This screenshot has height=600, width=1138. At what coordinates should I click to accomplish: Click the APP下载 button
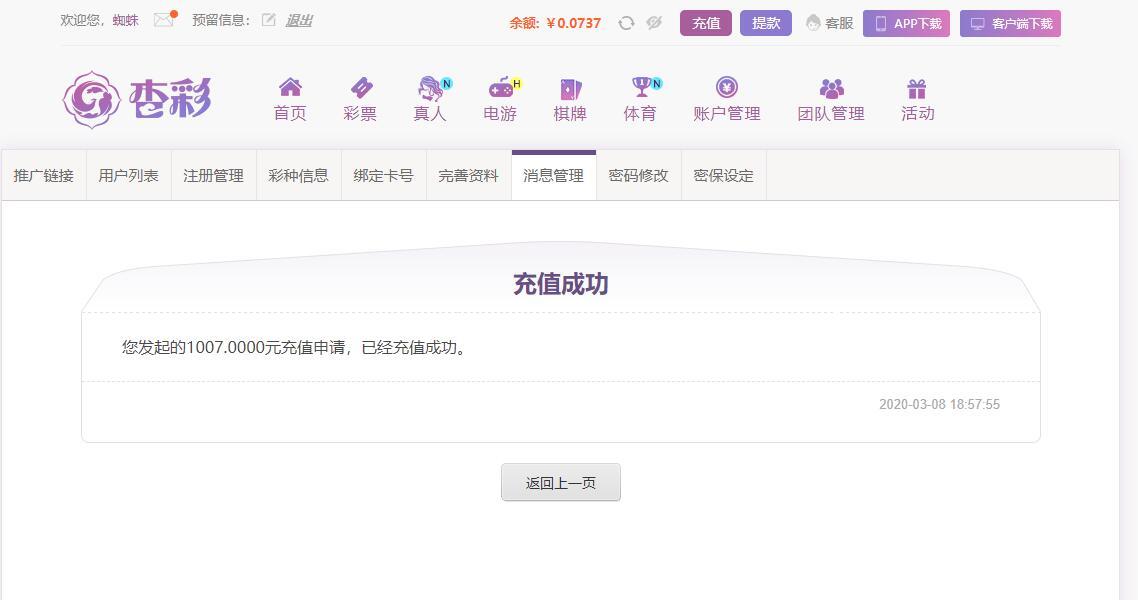tap(906, 23)
